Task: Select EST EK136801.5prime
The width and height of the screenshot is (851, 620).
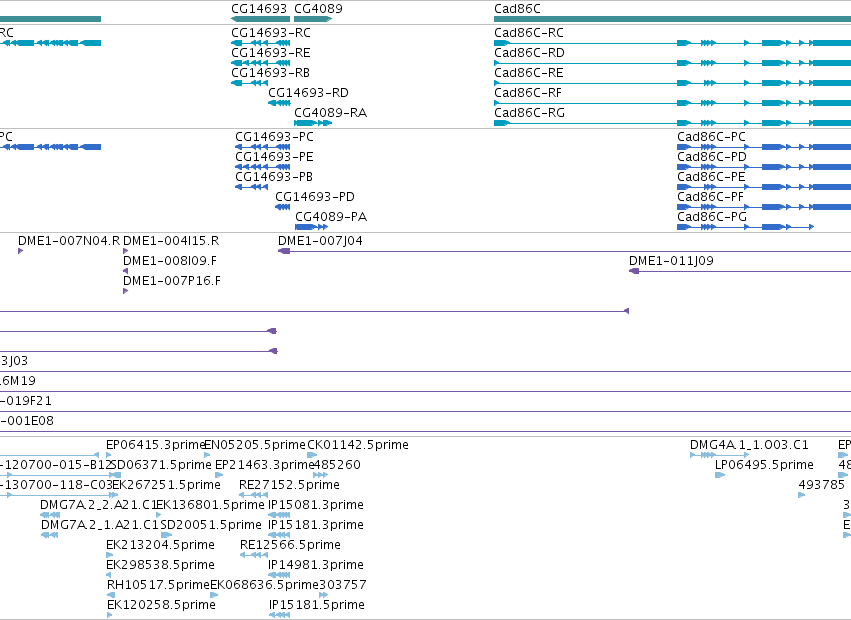Action: click(x=210, y=505)
